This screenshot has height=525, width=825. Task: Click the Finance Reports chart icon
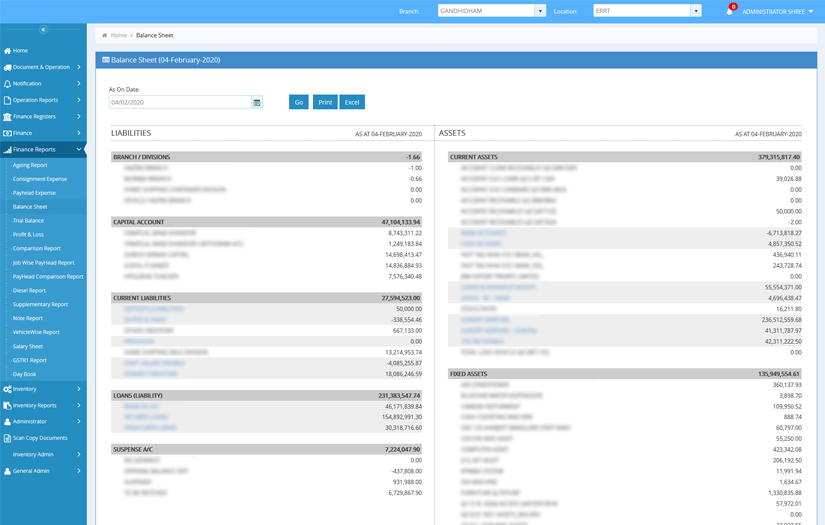point(7,150)
